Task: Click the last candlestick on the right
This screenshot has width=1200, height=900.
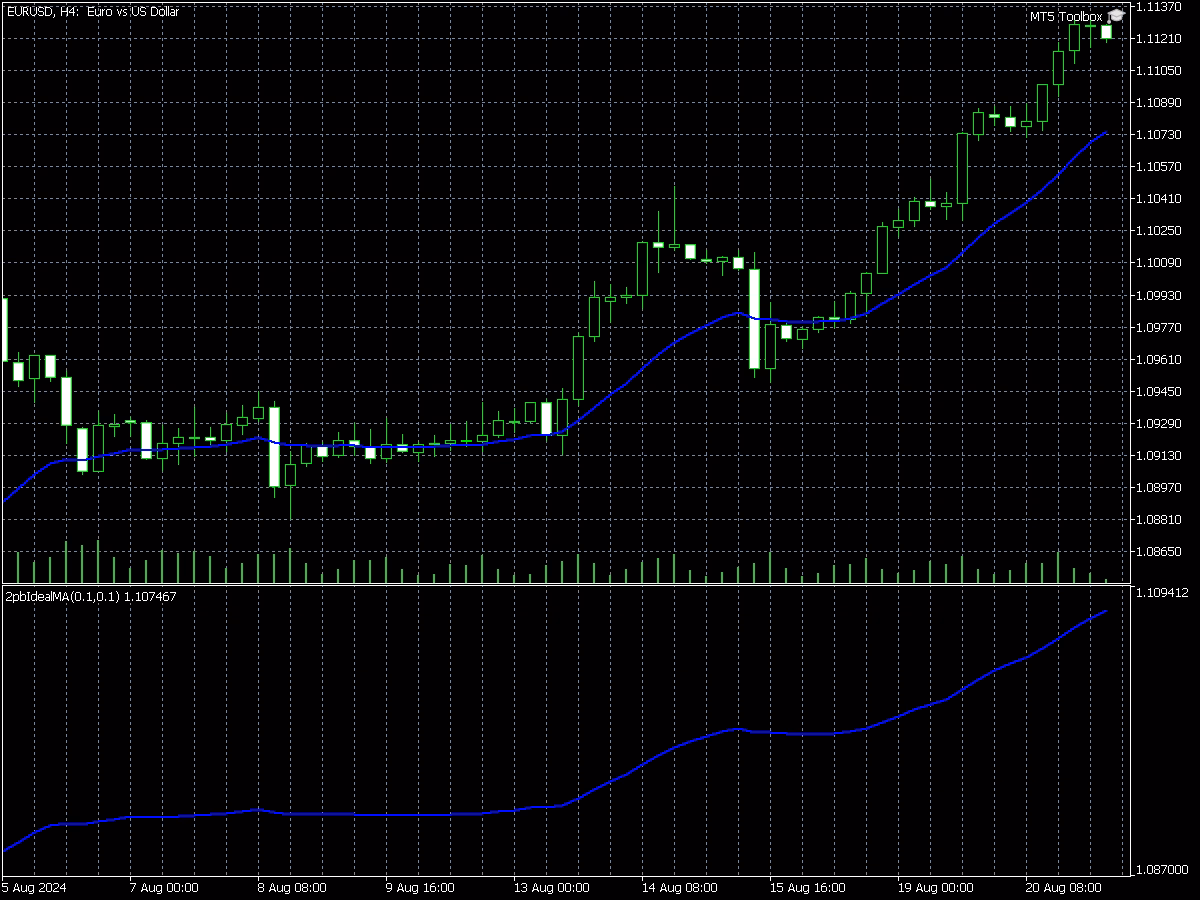Action: 1106,32
